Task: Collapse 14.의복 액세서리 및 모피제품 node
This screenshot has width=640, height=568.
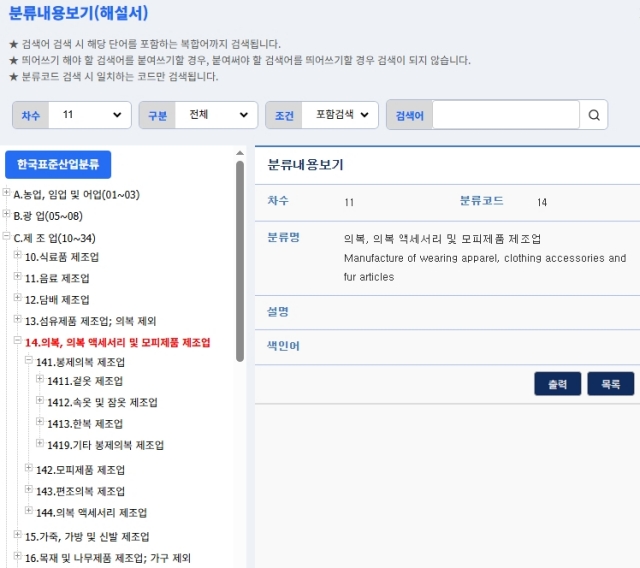Action: [x=17, y=340]
